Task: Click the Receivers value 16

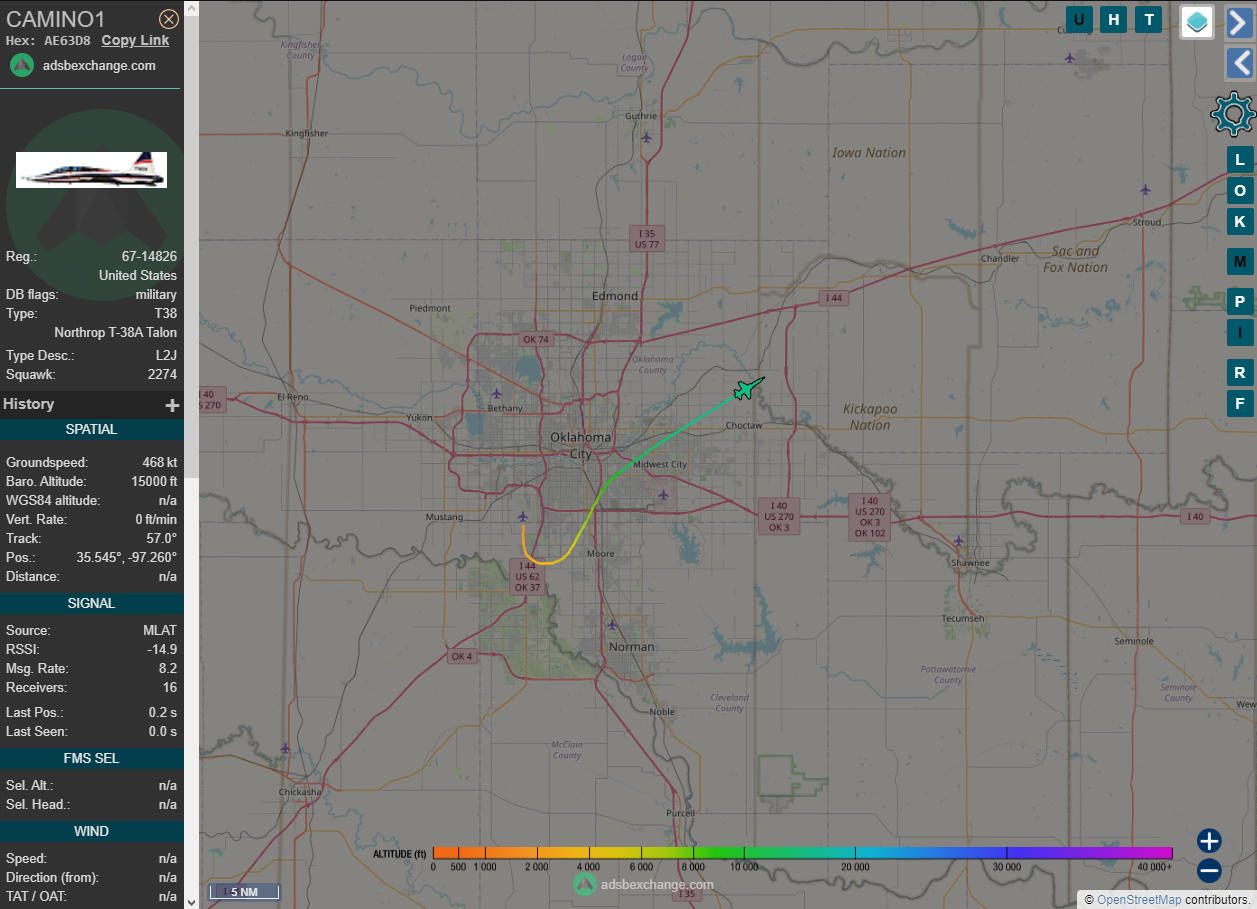Action: pyautogui.click(x=170, y=688)
